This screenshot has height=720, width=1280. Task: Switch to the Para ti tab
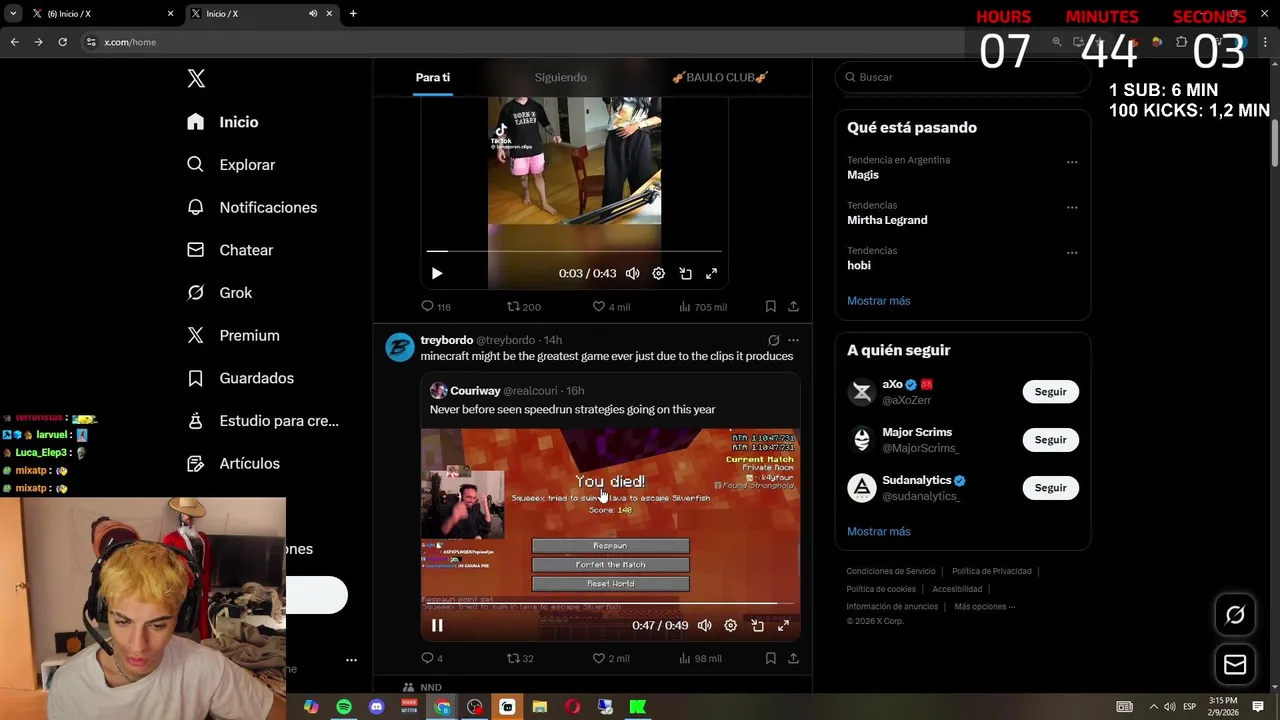(x=433, y=77)
